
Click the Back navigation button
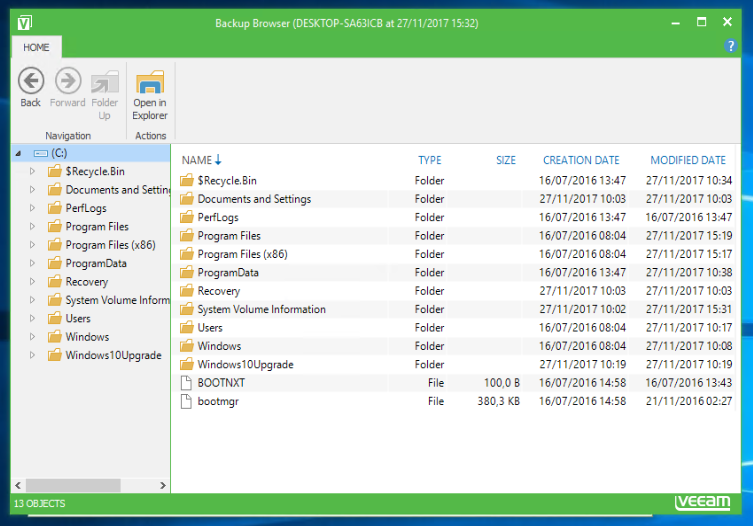click(31, 88)
